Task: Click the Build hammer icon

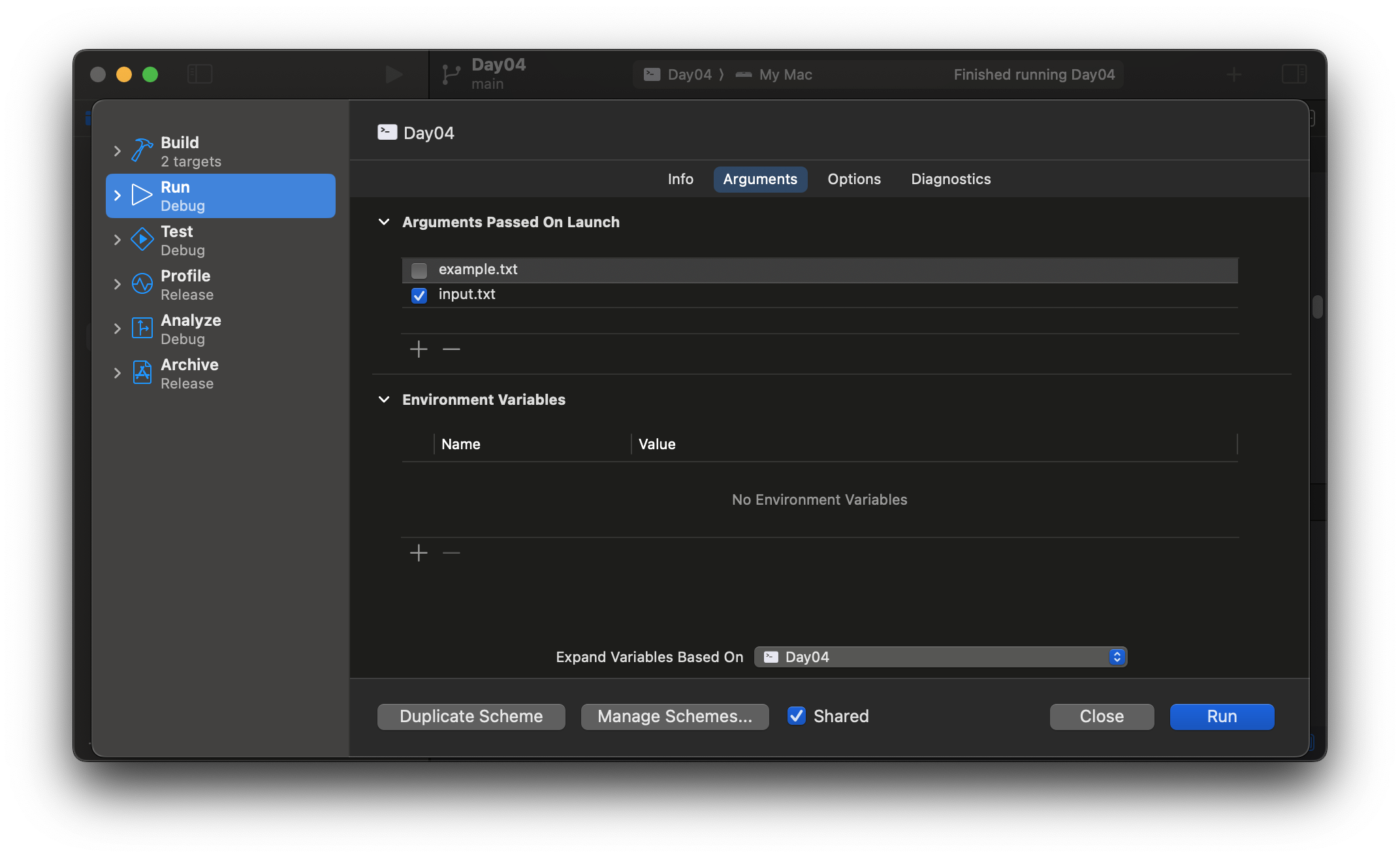Action: click(142, 150)
